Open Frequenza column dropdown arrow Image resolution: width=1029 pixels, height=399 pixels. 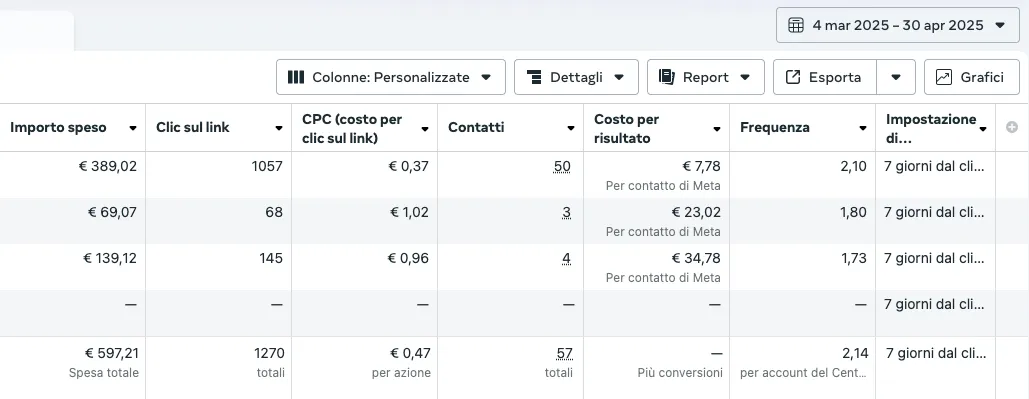[863, 129]
